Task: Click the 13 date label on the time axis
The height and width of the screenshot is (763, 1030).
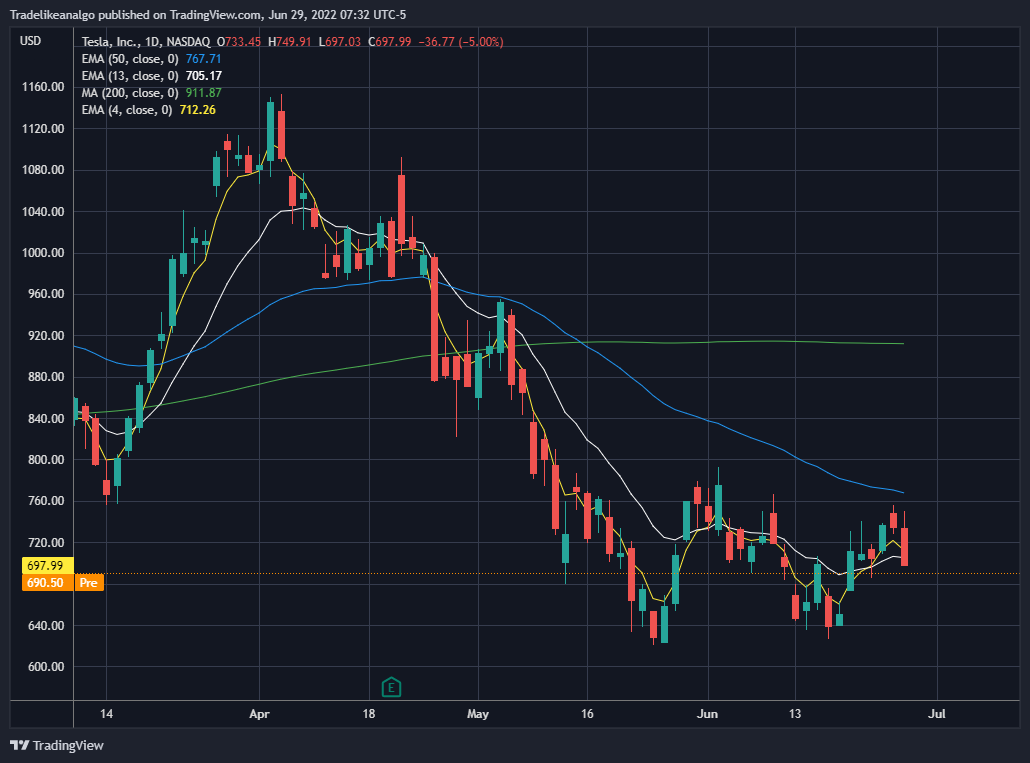Action: pyautogui.click(x=795, y=714)
